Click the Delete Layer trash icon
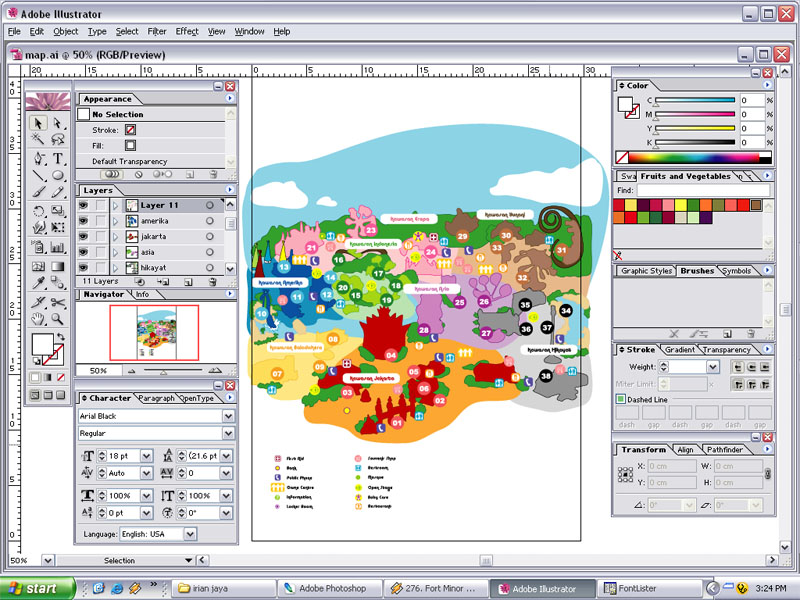 point(212,282)
